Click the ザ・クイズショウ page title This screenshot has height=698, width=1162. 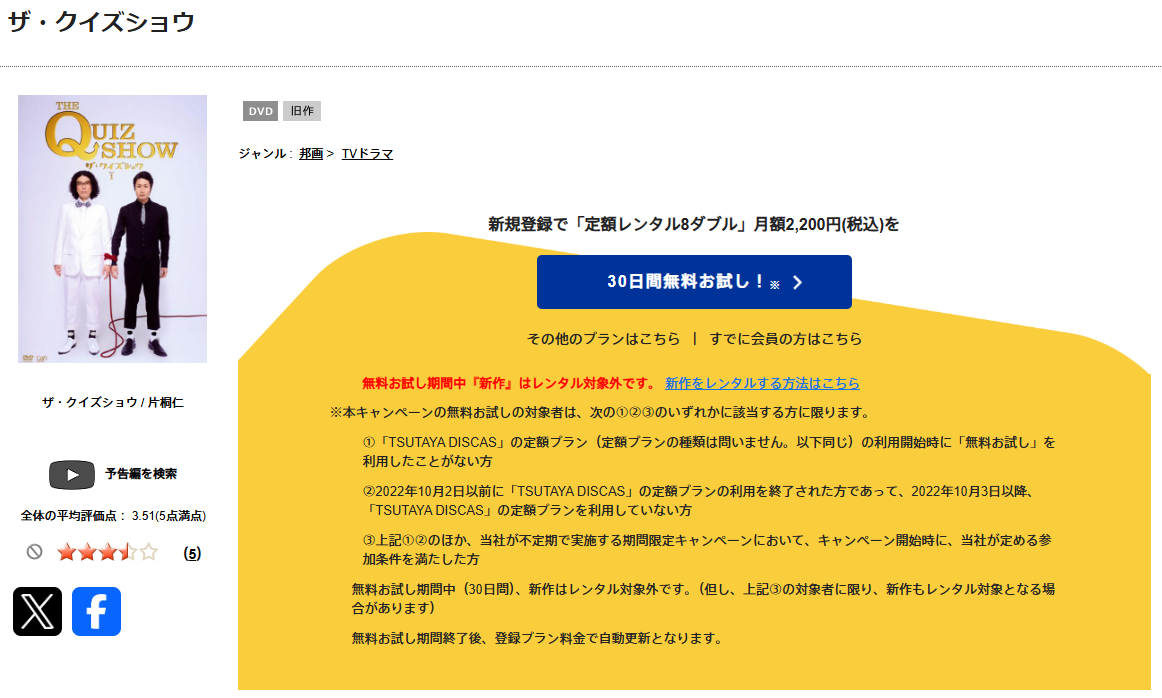click(x=101, y=21)
